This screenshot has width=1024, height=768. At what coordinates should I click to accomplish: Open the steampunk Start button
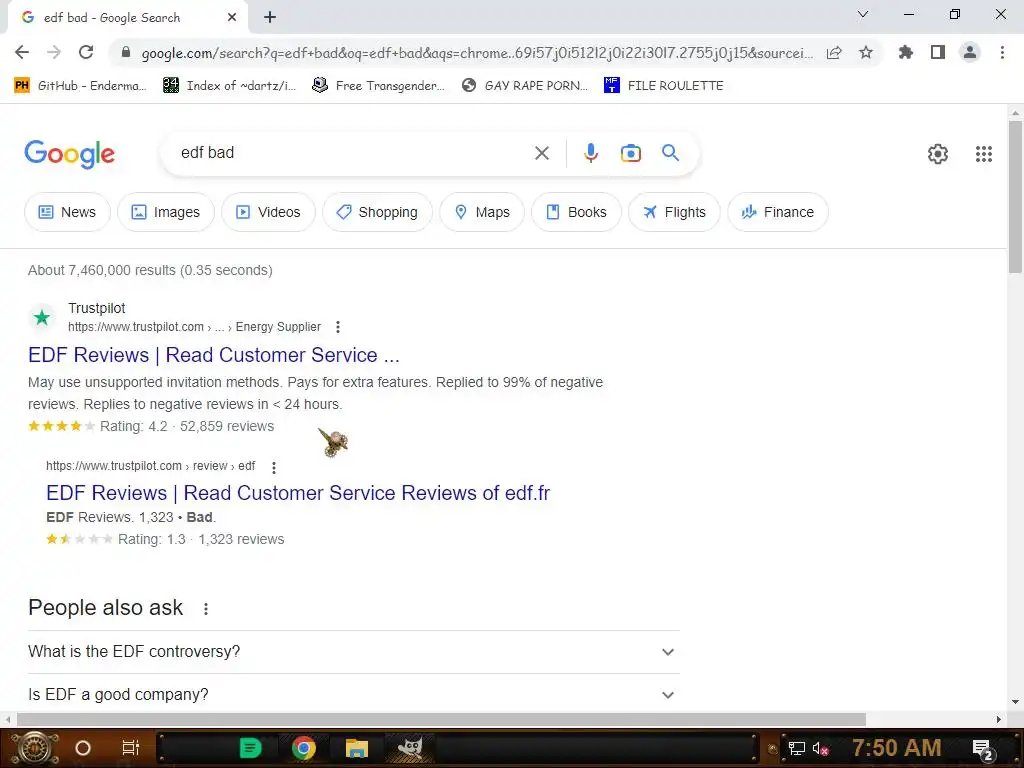point(35,748)
